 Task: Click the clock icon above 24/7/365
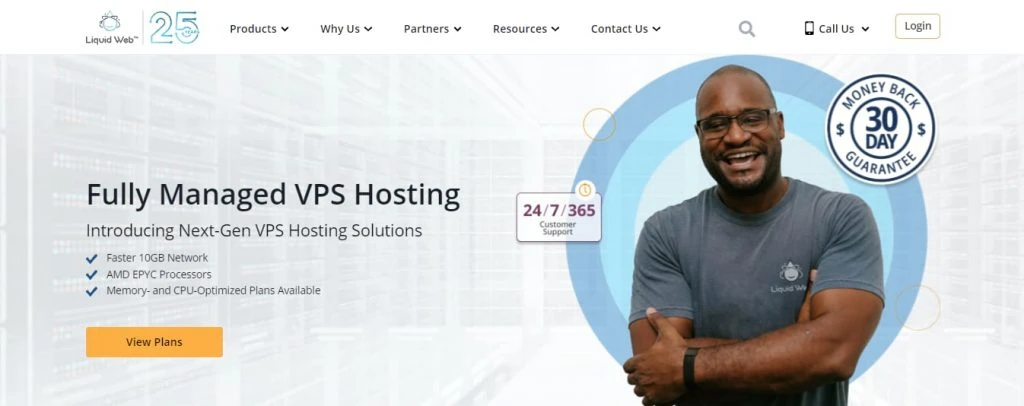click(584, 189)
